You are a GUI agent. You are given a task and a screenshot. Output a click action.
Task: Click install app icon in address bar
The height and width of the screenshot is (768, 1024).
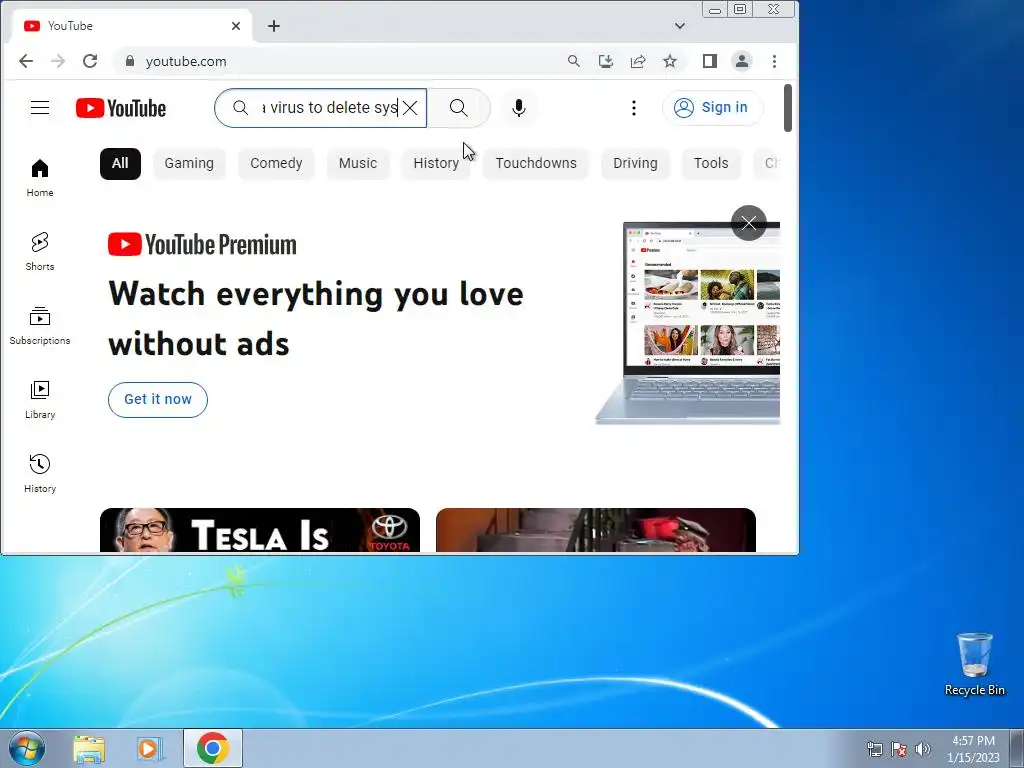coord(606,61)
